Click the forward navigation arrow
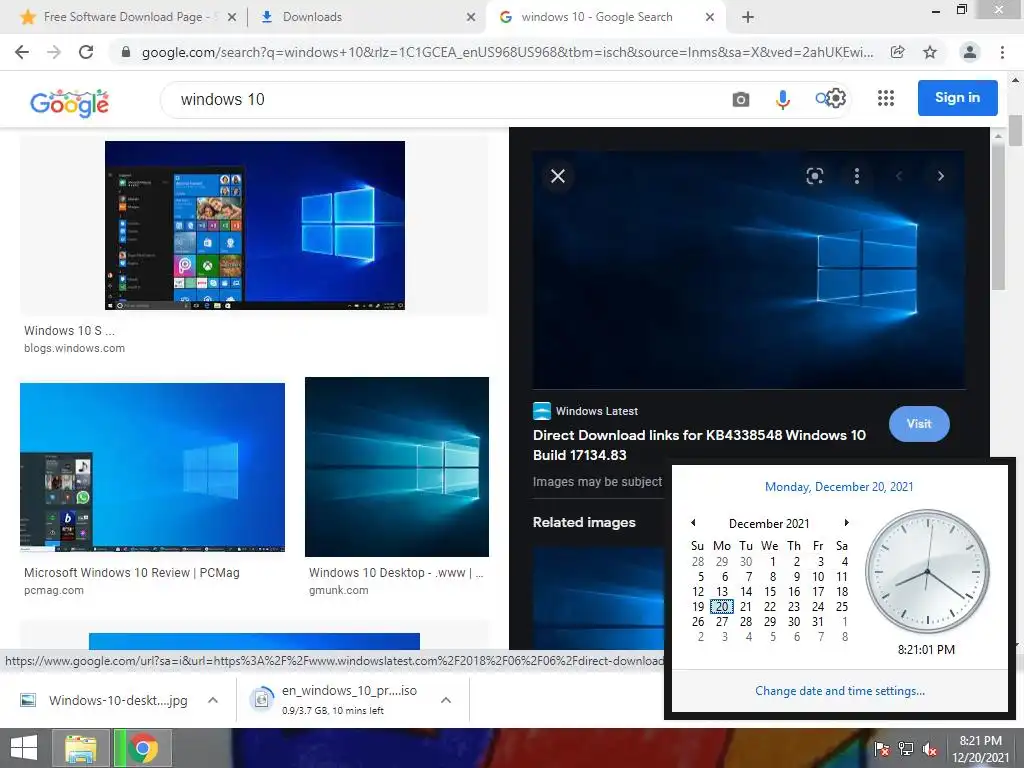Viewport: 1024px width, 768px height. click(54, 52)
